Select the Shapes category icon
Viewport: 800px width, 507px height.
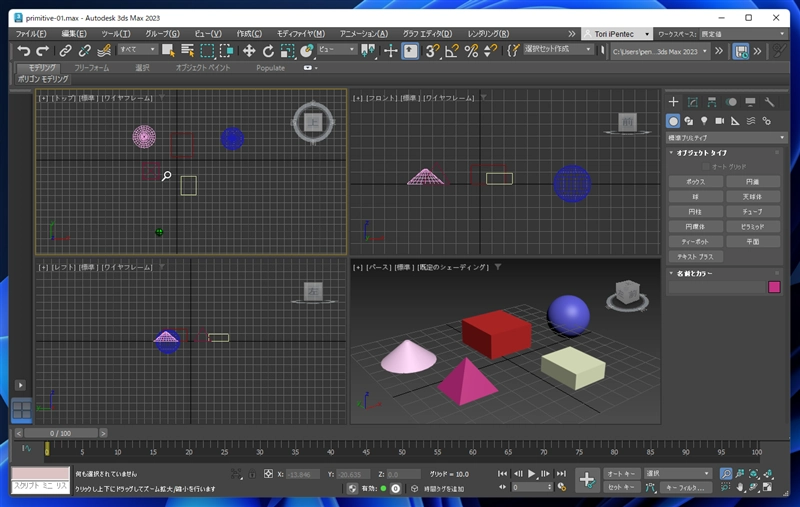pyautogui.click(x=689, y=121)
